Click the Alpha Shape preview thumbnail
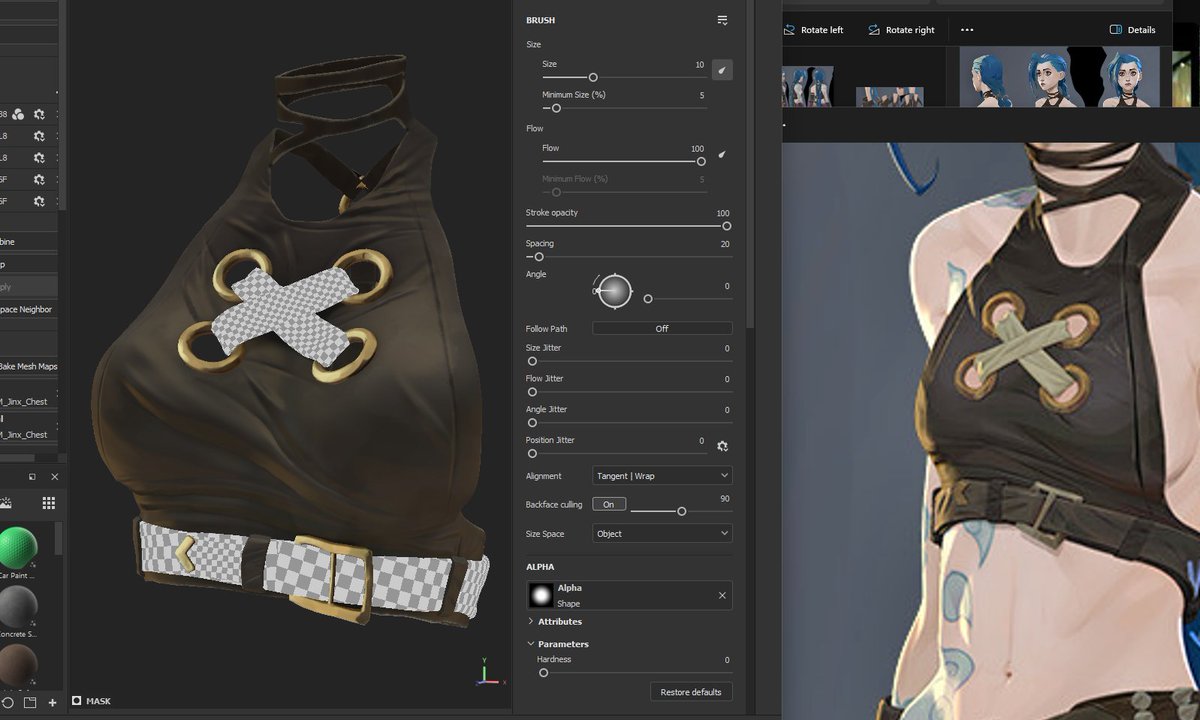The width and height of the screenshot is (1200, 720). pos(541,595)
